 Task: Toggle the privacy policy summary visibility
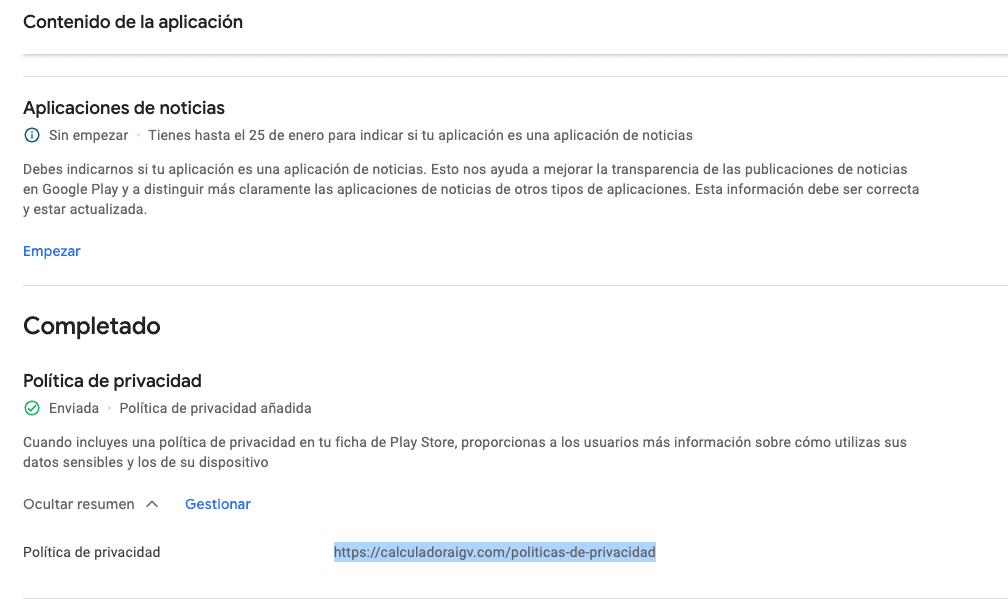pos(90,504)
